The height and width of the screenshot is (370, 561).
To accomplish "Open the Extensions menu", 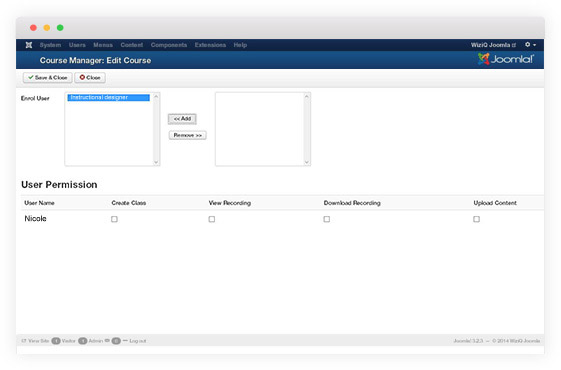I will pos(210,45).
